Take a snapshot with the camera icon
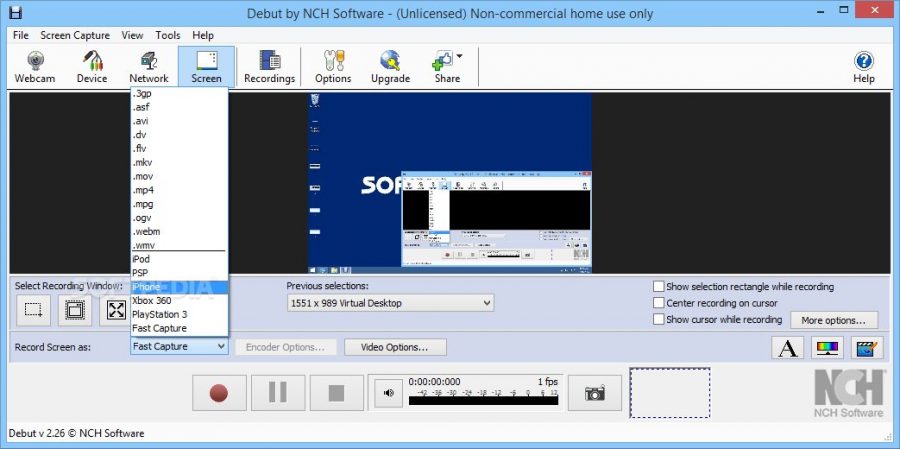The height and width of the screenshot is (449, 900). point(595,393)
